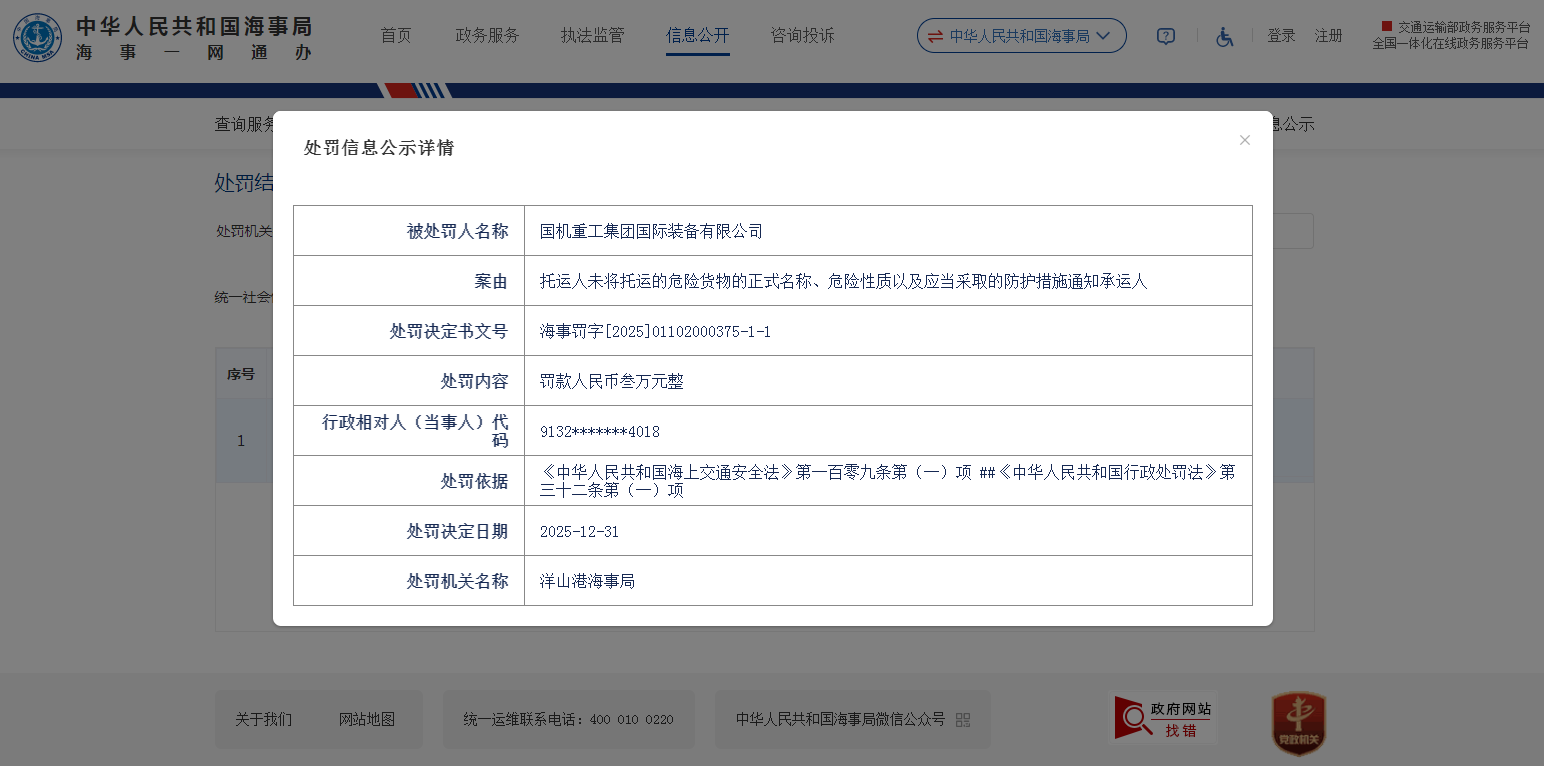1544x766 pixels.
Task: Open the 政务服务 menu
Action: point(487,36)
